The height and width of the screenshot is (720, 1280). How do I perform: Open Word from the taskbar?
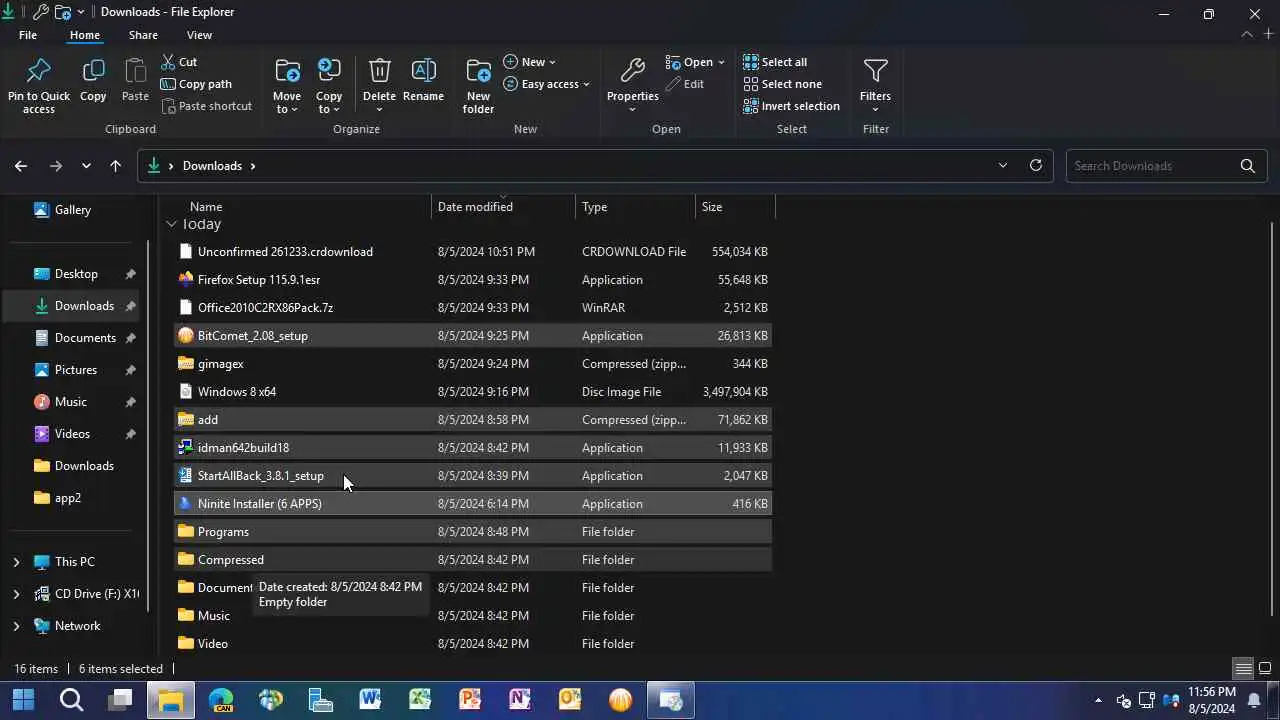click(x=370, y=699)
